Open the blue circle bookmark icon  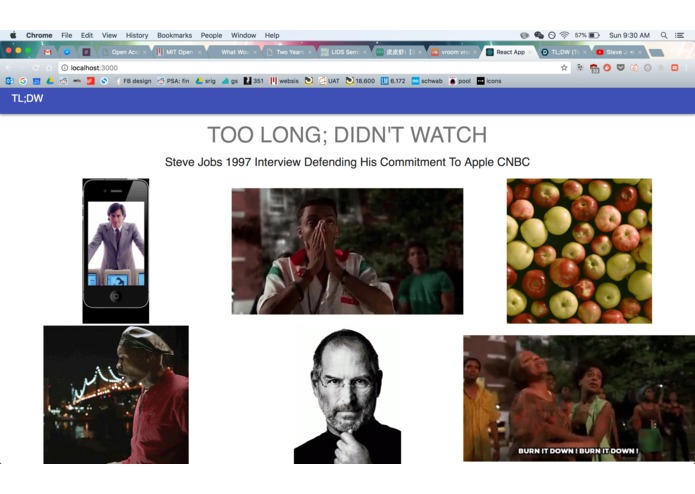pos(104,81)
